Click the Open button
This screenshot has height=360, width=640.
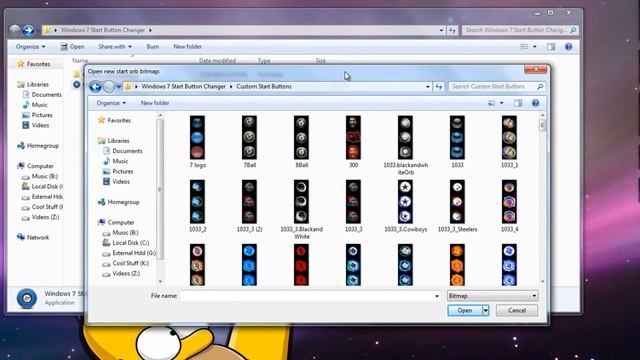pos(465,311)
